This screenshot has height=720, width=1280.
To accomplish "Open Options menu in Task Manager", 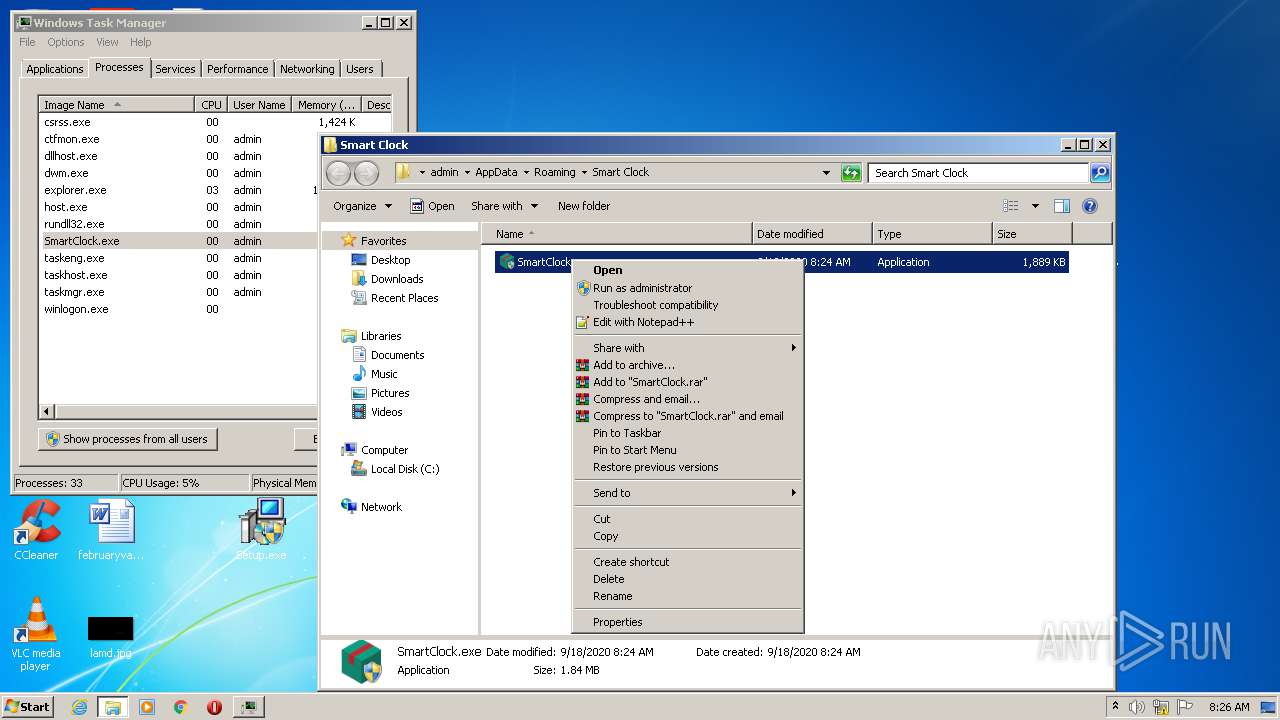I will coord(66,42).
